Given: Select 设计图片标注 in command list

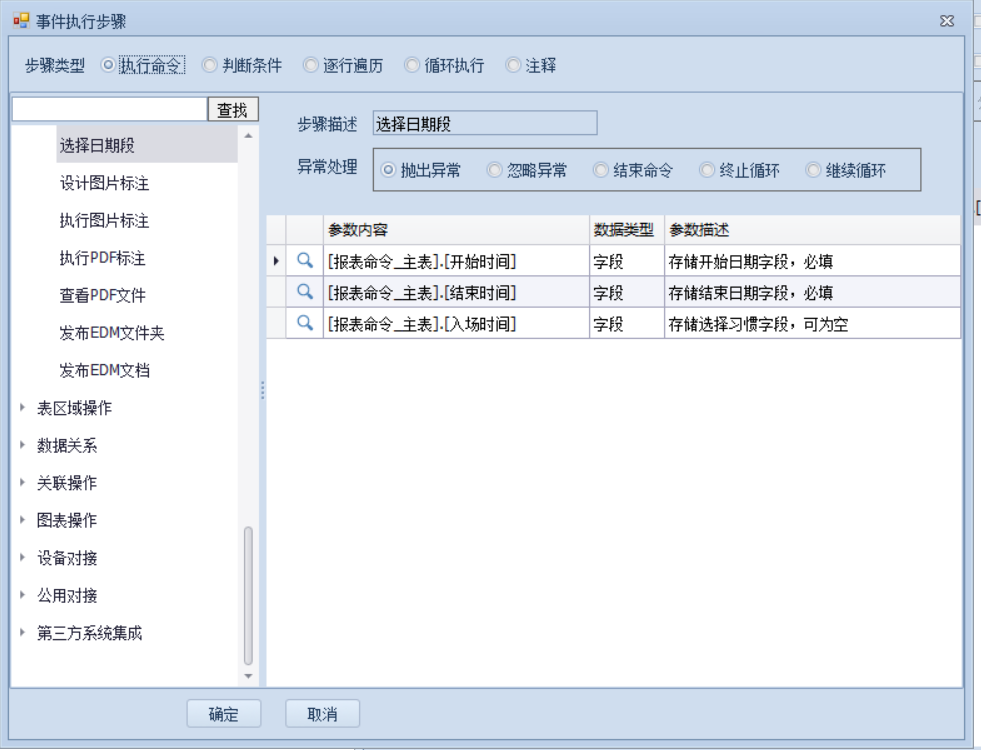Looking at the screenshot, I should tap(104, 184).
